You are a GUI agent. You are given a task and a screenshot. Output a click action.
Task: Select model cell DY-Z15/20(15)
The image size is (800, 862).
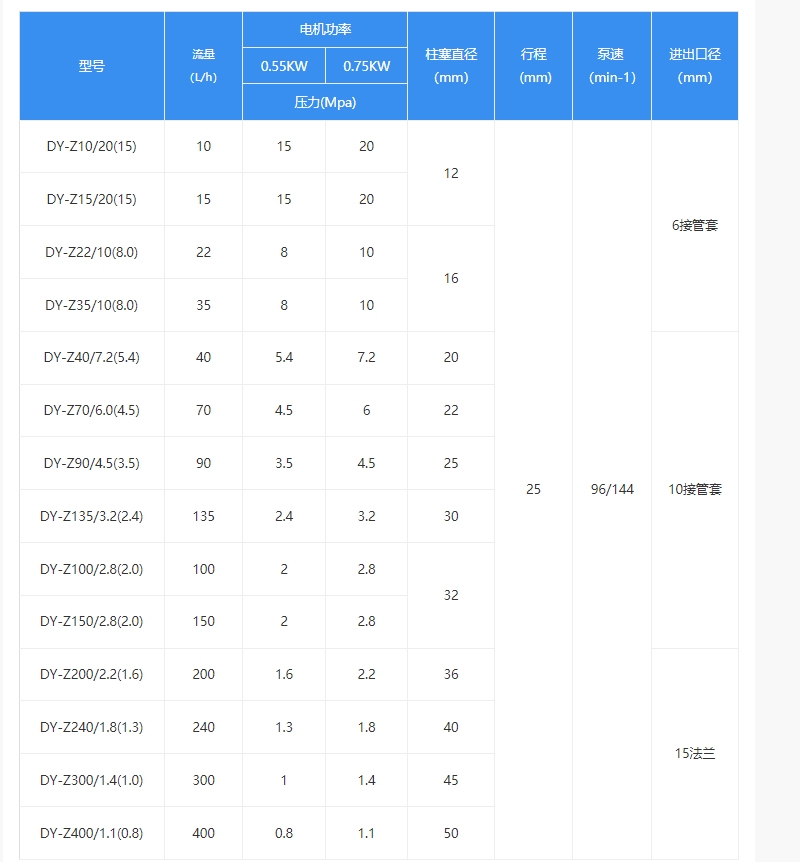92,199
